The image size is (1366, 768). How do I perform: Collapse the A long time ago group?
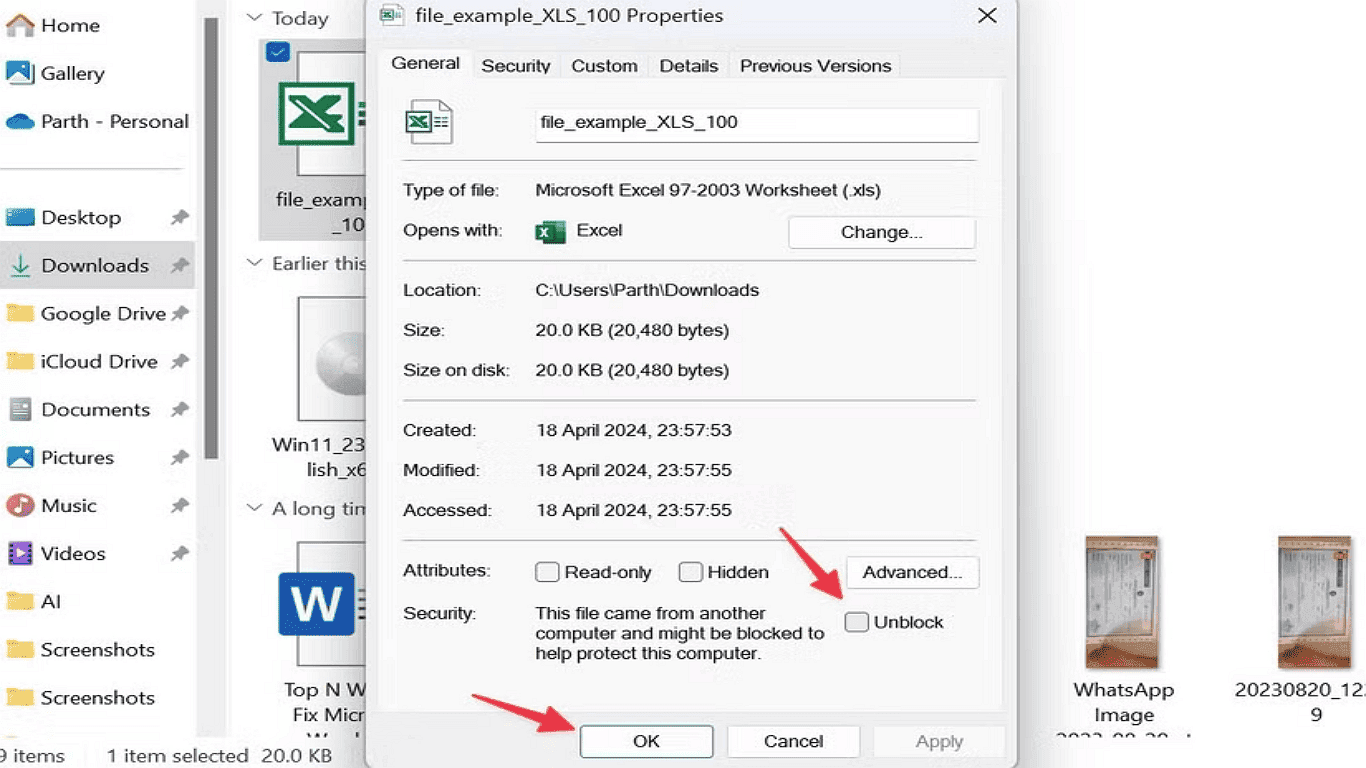(x=254, y=508)
